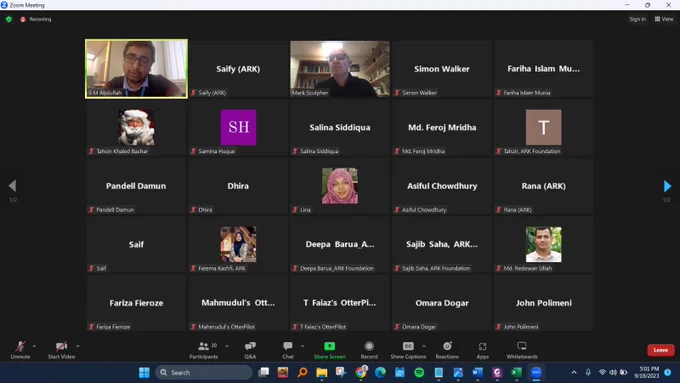
Task: Open Google Chrome from the taskbar
Action: (x=361, y=373)
